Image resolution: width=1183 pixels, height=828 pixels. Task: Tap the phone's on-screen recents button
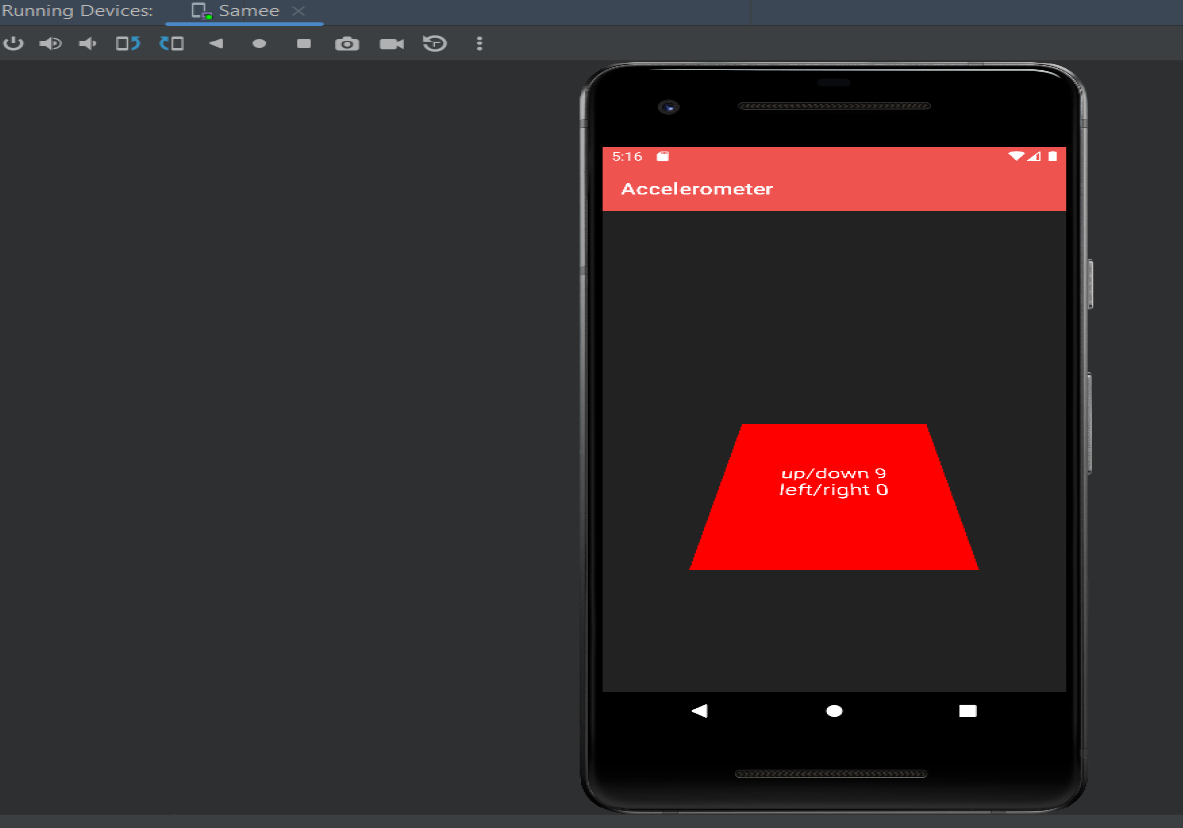click(968, 711)
